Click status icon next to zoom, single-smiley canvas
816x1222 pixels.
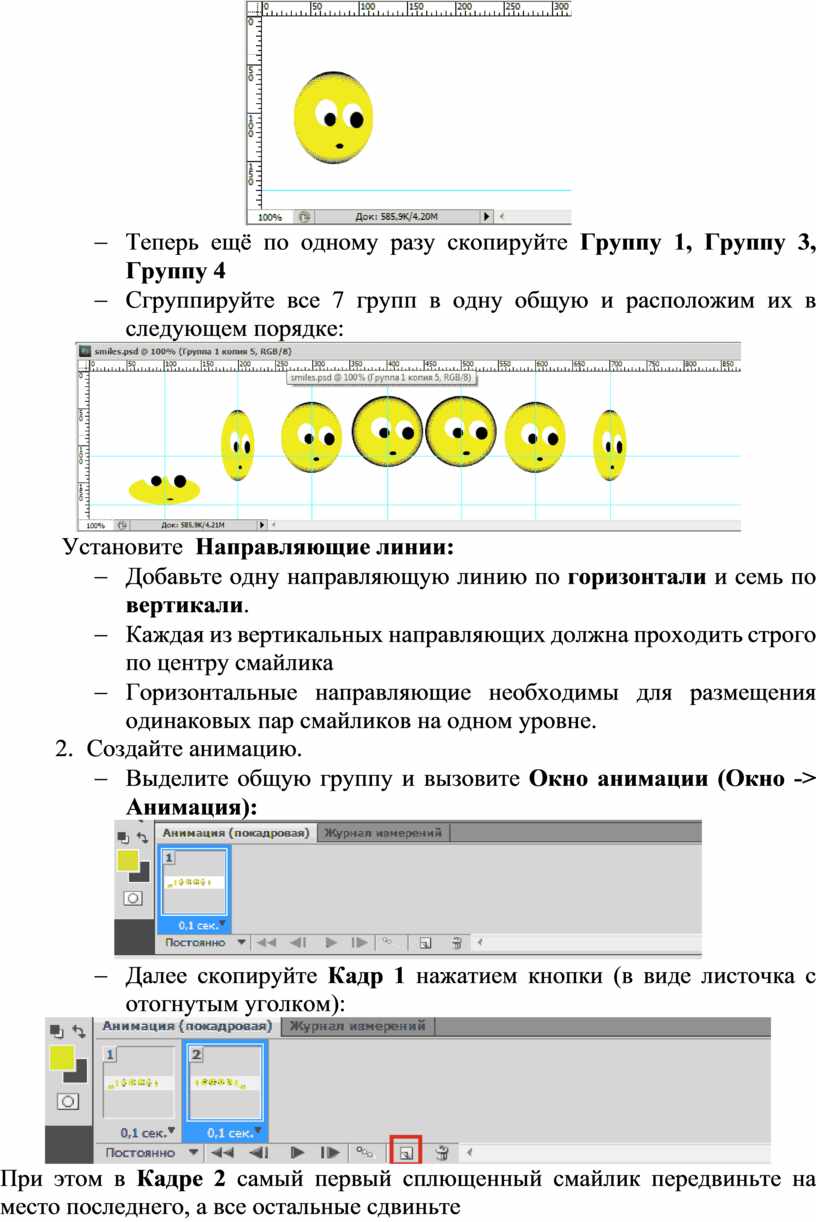[305, 216]
